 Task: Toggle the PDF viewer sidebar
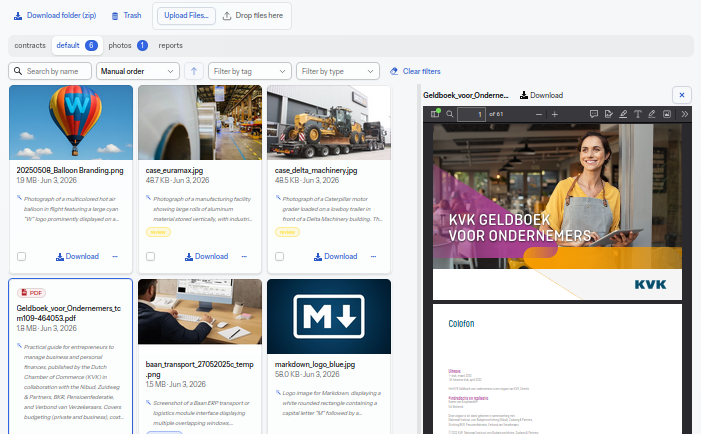(x=435, y=114)
